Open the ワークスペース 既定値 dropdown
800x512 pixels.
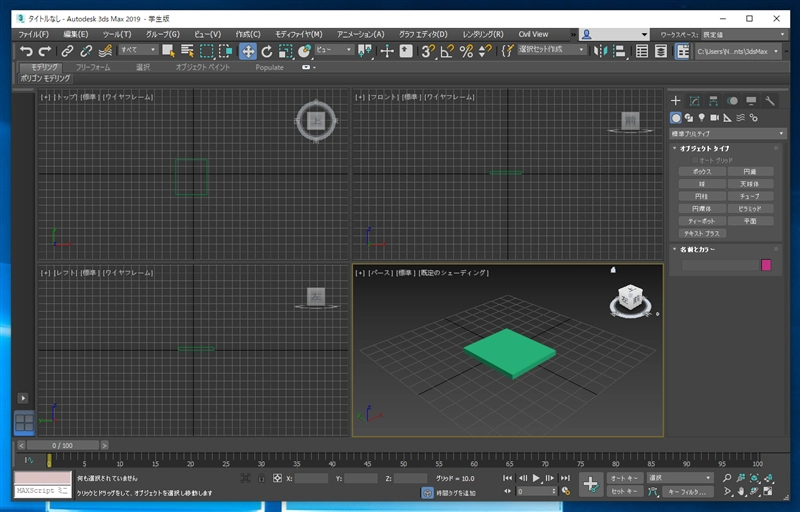(x=743, y=35)
